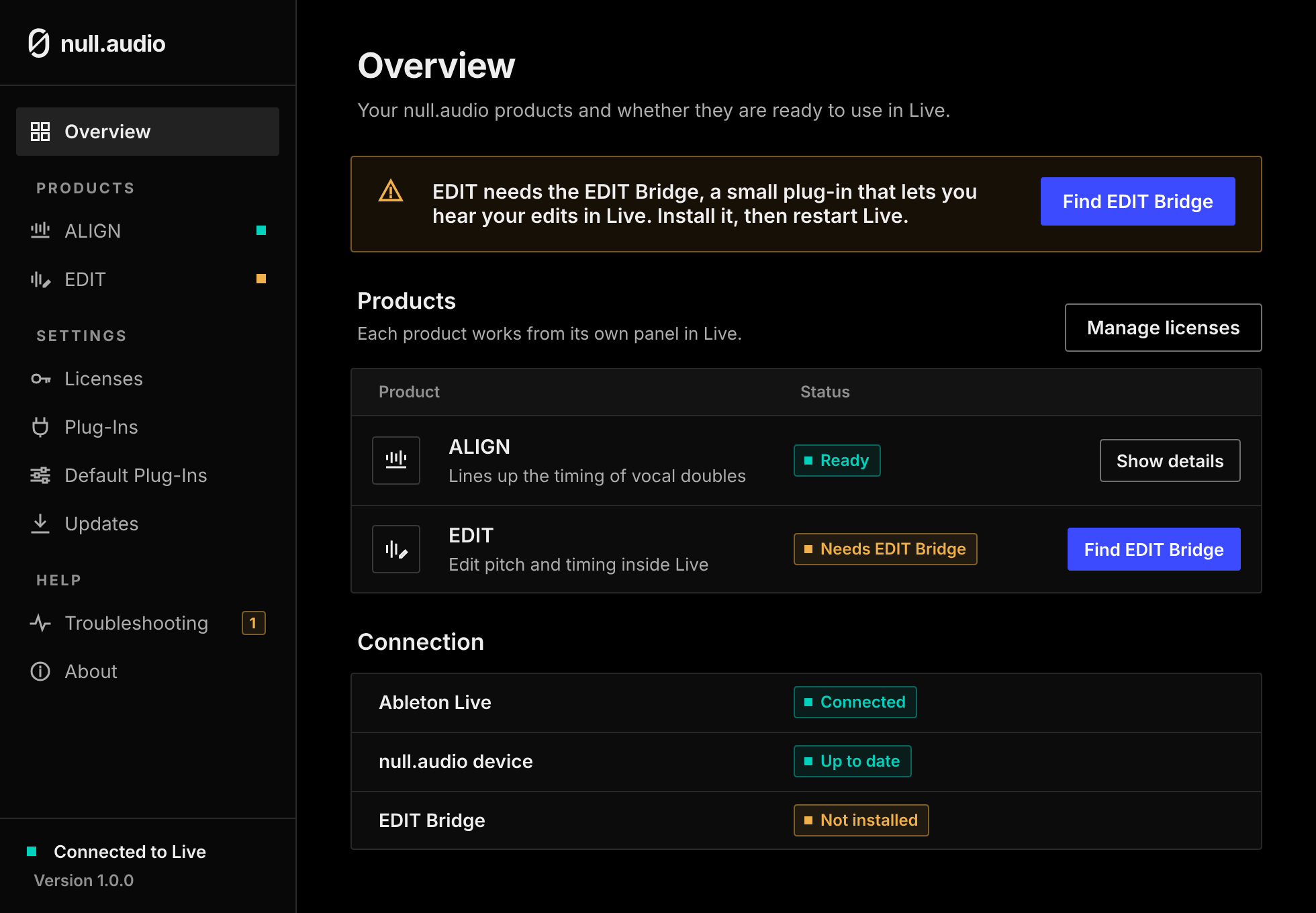
Task: Click the Licenses key icon
Action: 40,379
